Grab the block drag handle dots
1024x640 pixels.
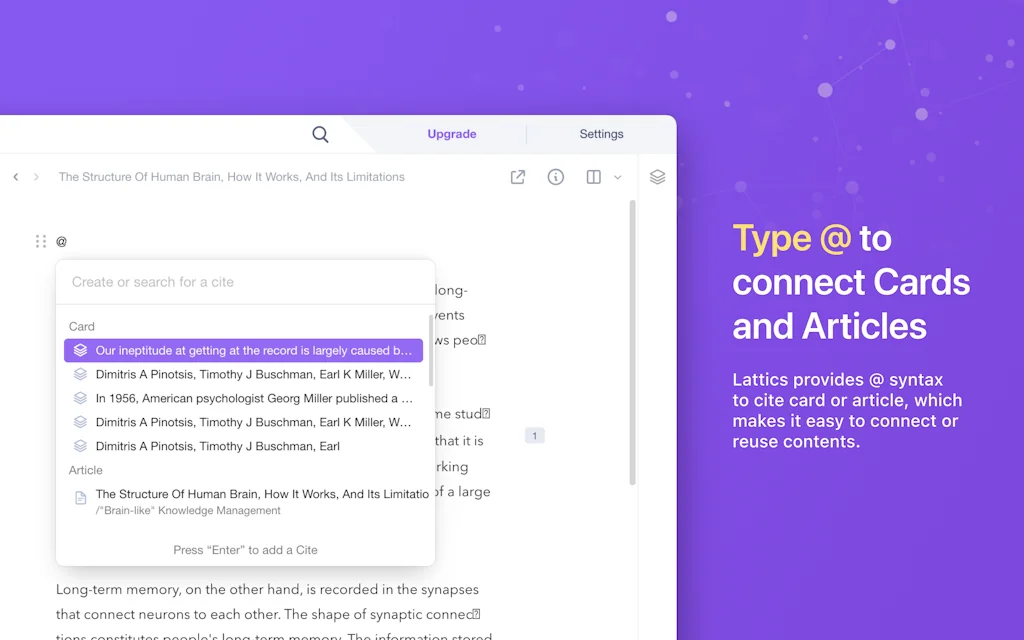[40, 242]
